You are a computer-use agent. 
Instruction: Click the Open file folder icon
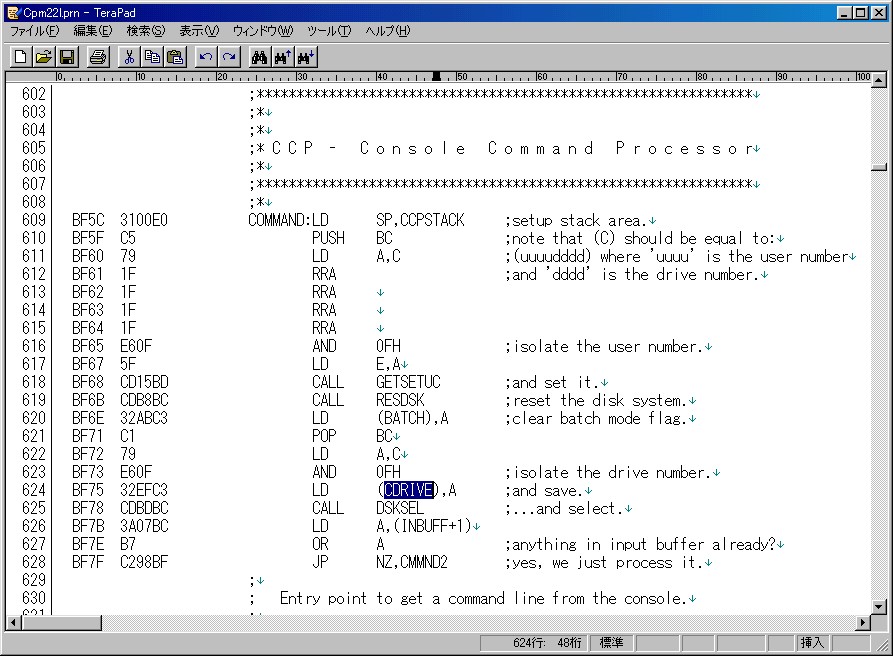(x=44, y=57)
